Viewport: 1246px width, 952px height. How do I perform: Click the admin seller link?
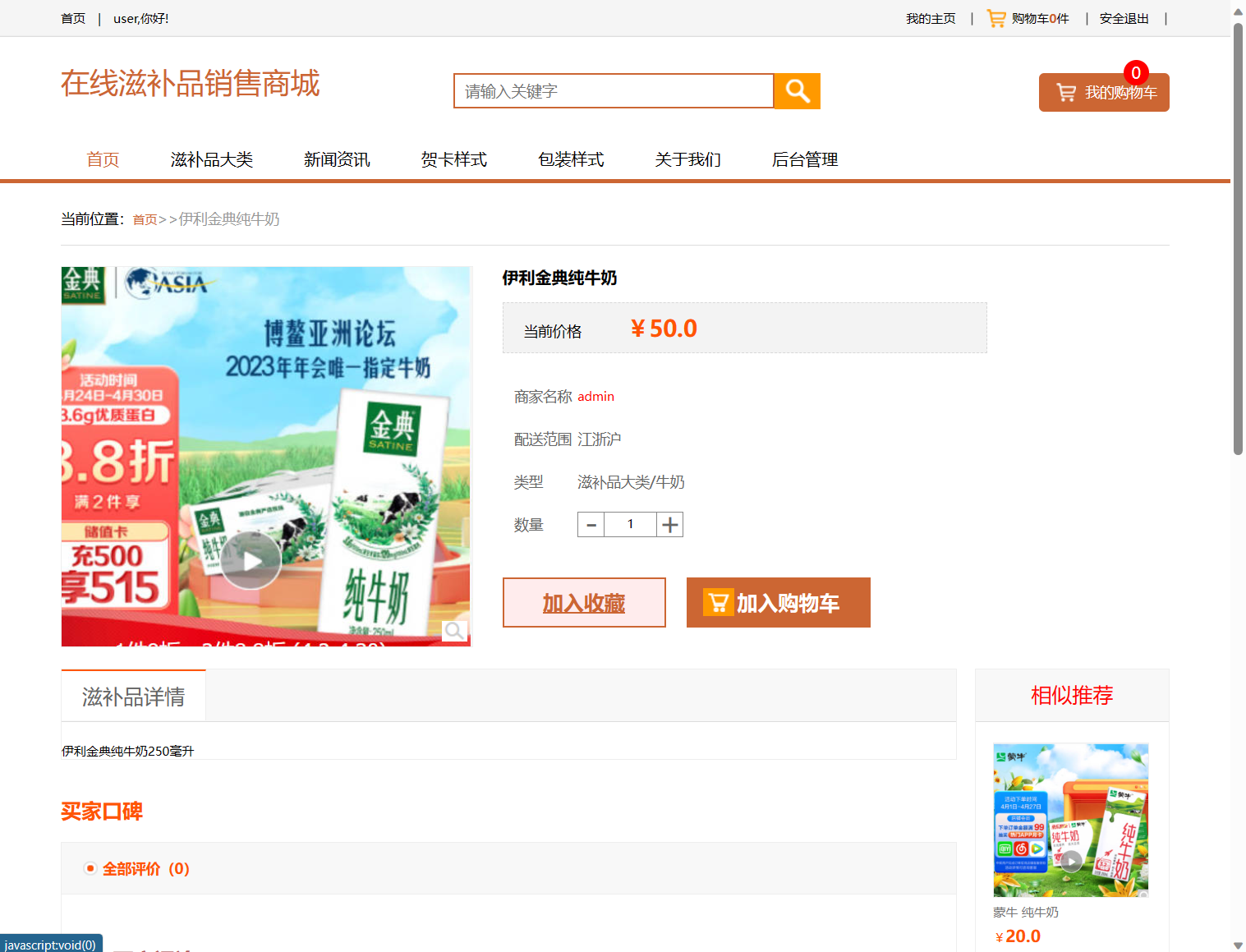pos(595,396)
